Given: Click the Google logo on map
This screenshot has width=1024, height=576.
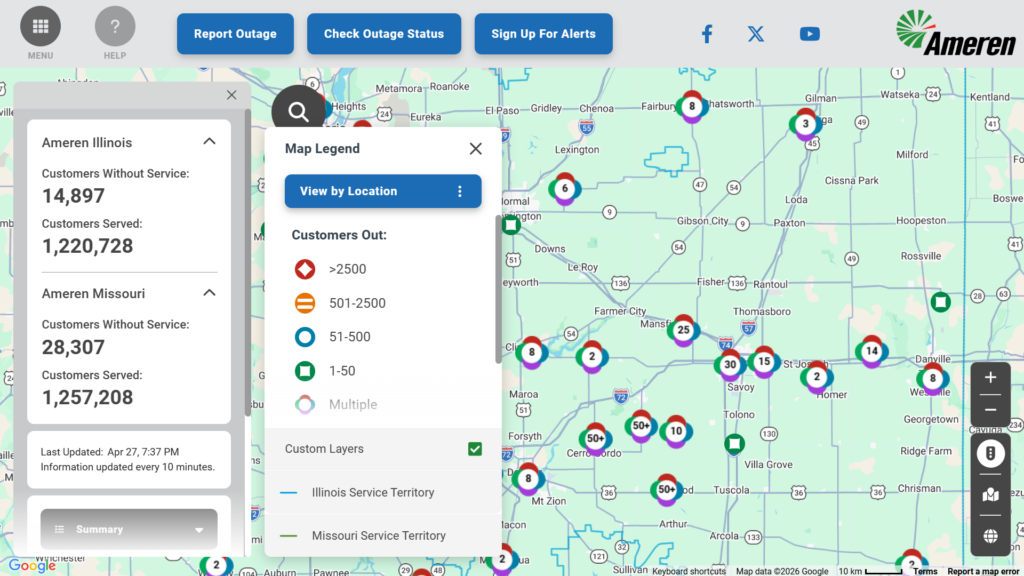Looking at the screenshot, I should [31, 566].
